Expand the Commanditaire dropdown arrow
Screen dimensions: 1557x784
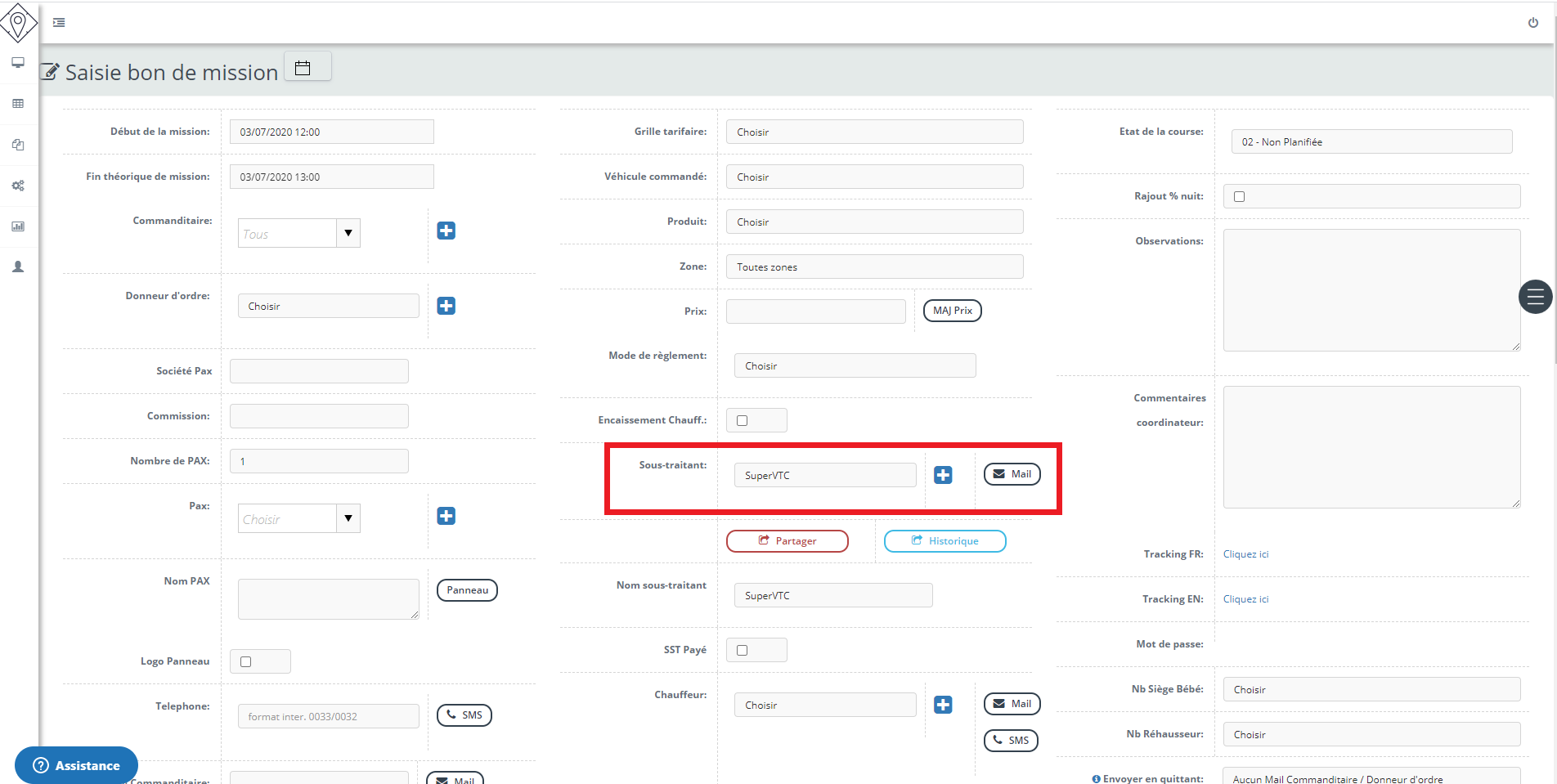tap(348, 234)
